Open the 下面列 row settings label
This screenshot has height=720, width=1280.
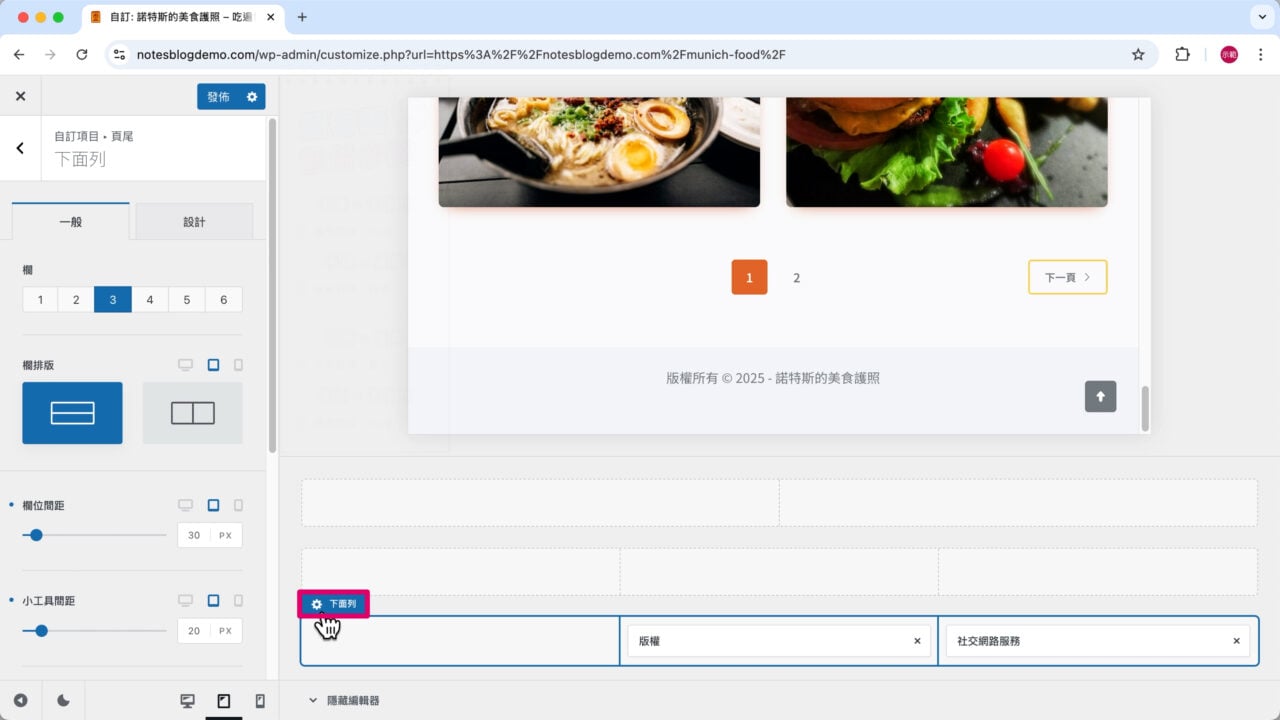tap(334, 604)
